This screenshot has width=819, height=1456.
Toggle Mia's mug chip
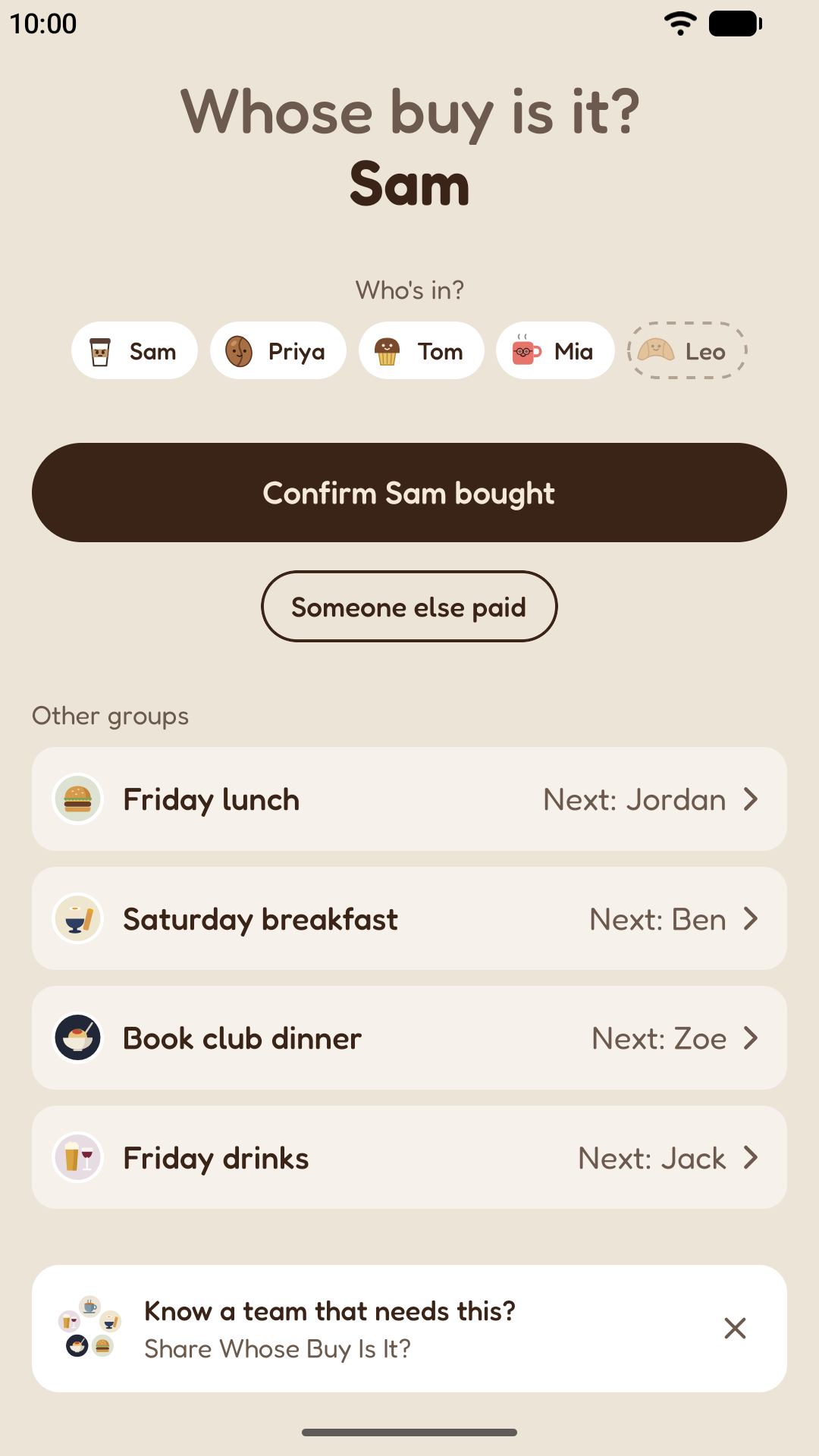pos(555,351)
